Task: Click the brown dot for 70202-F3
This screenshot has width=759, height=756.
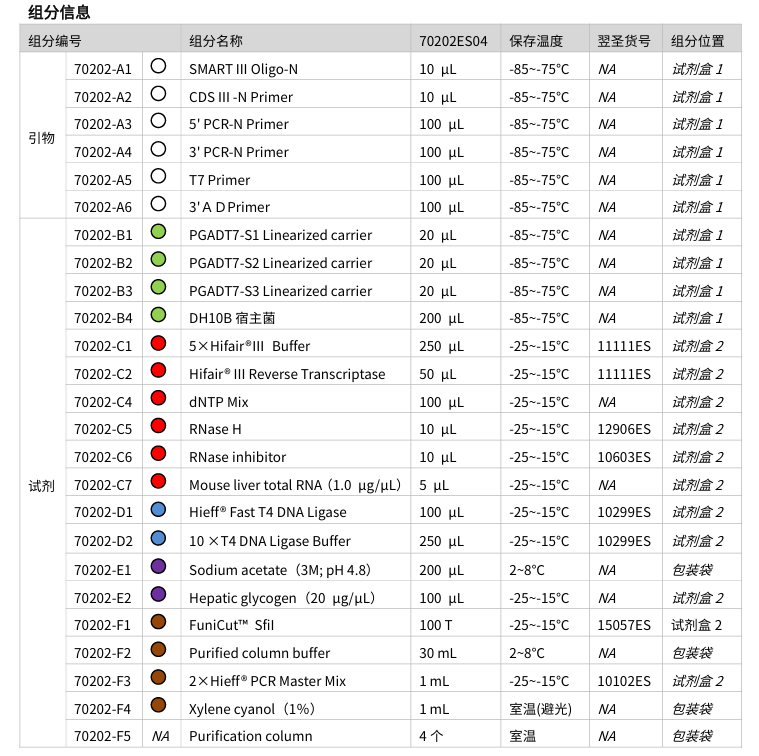Action: click(x=158, y=677)
